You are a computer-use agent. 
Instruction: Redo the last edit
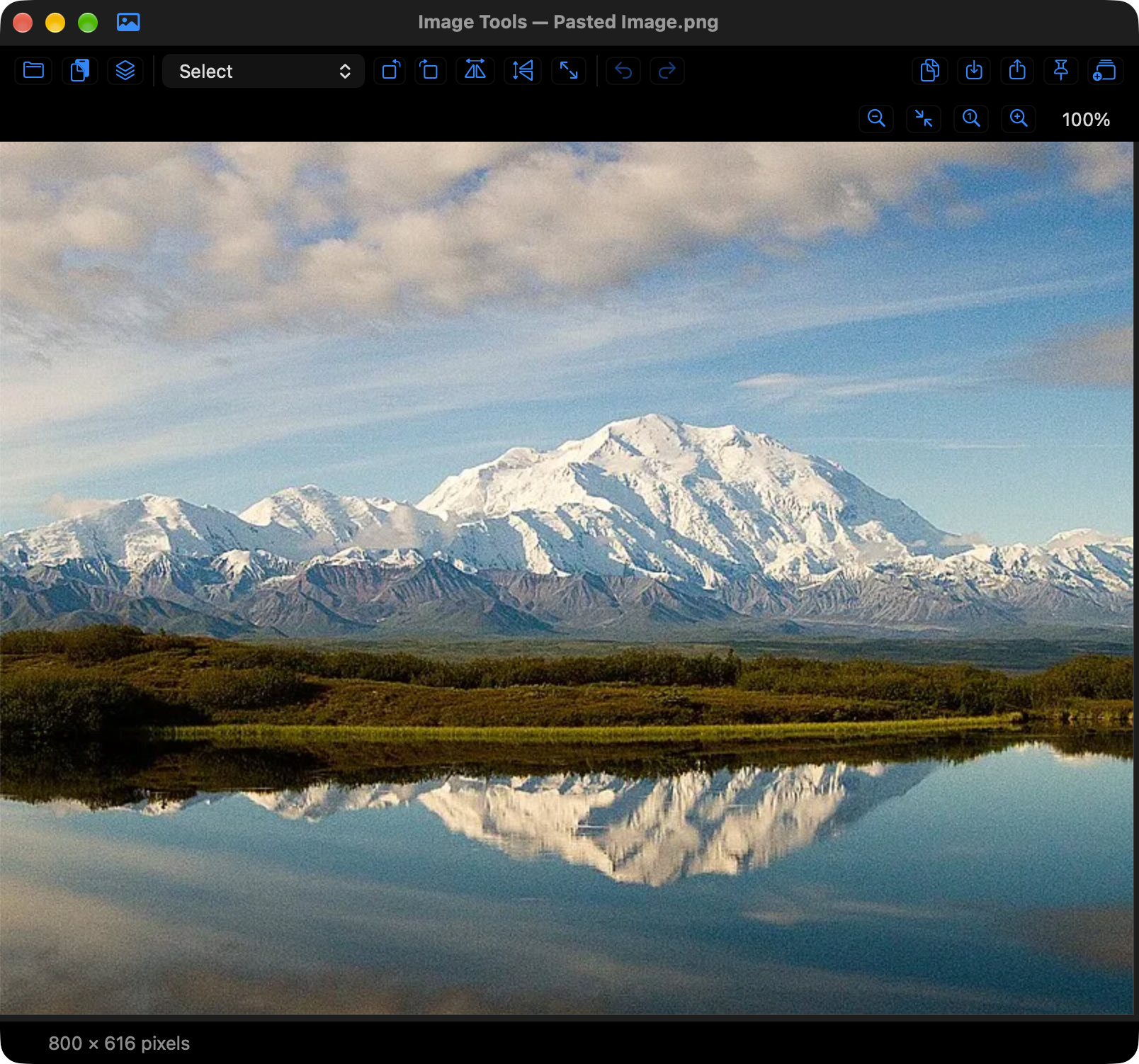tap(667, 71)
